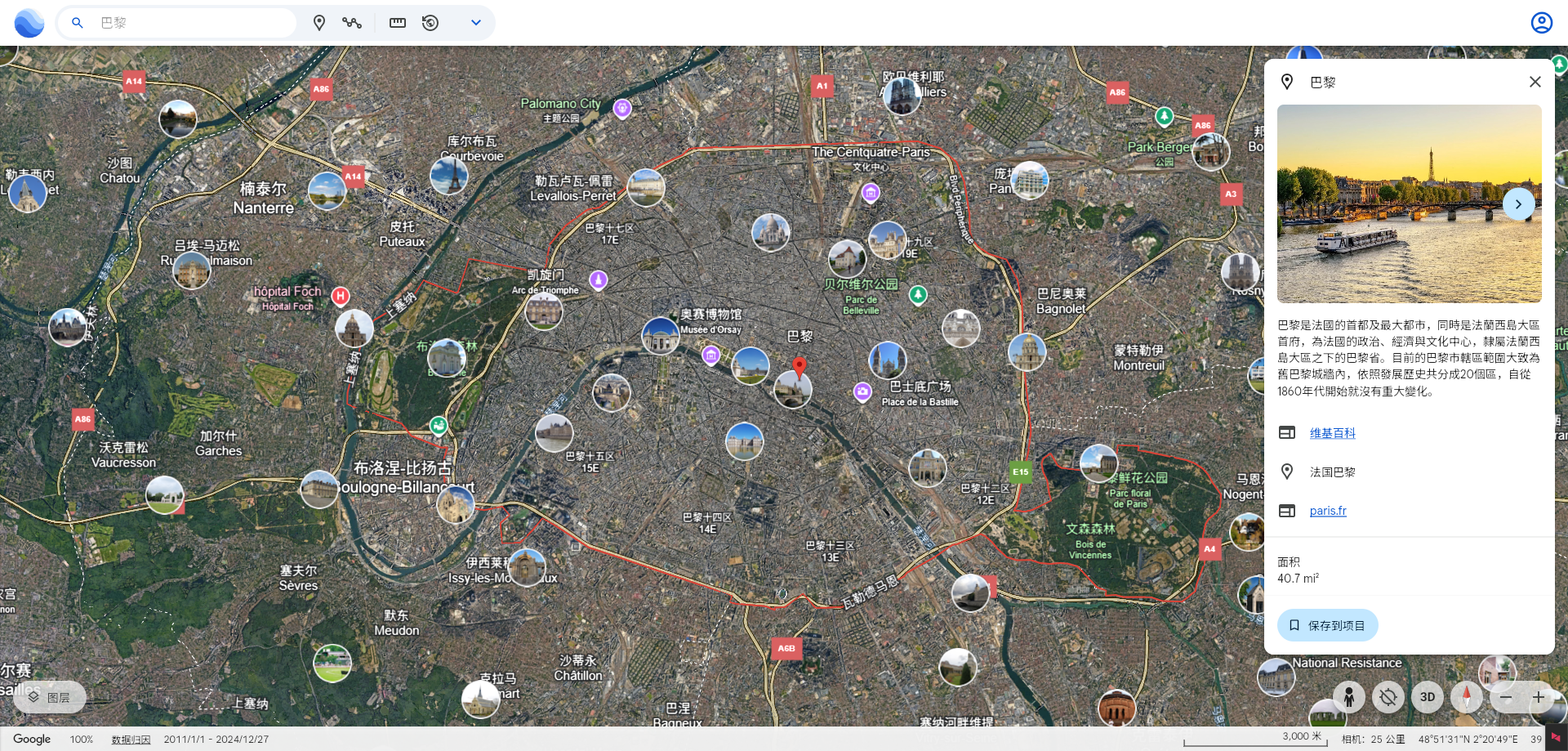The height and width of the screenshot is (751, 1568).
Task: Click the compass to reset north
Action: pos(1467,697)
